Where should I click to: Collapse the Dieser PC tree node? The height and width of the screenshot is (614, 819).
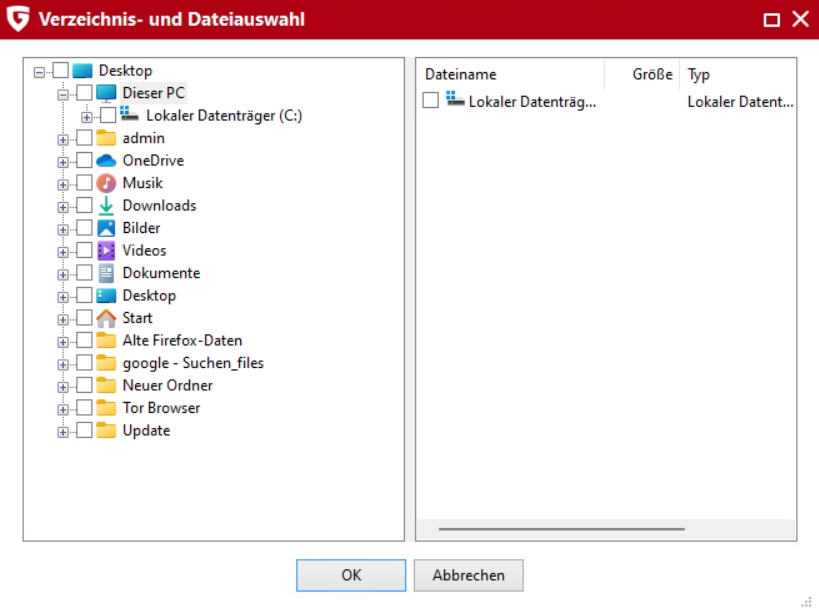tap(63, 93)
